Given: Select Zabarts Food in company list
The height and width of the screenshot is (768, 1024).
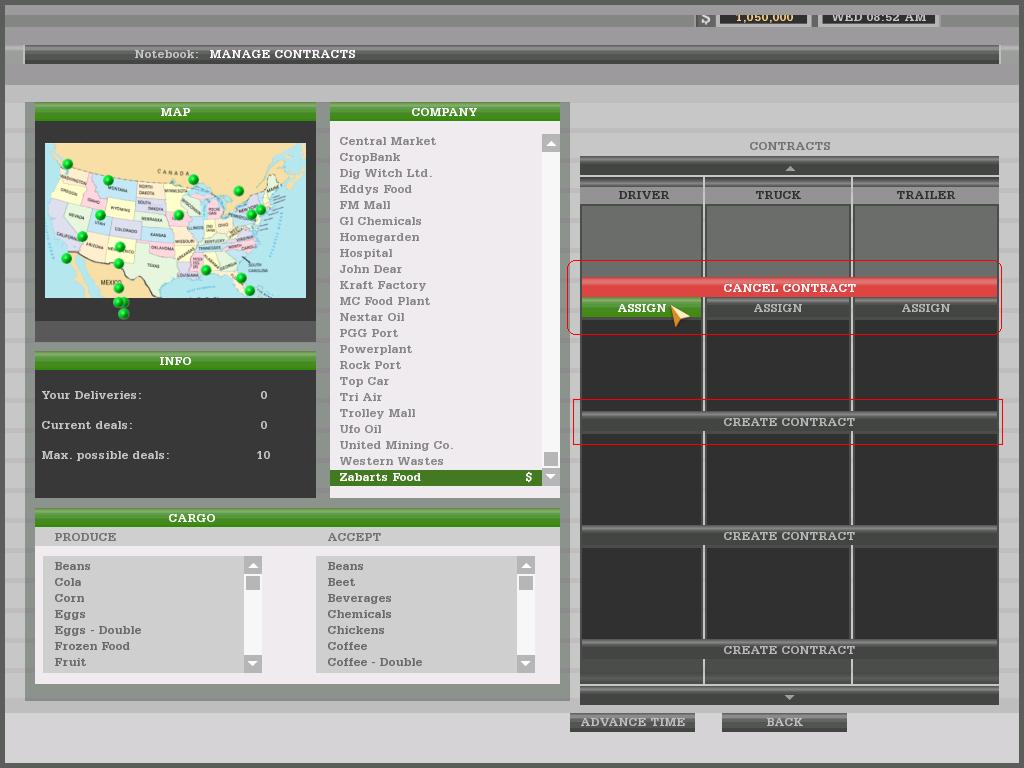Looking at the screenshot, I should (x=380, y=477).
